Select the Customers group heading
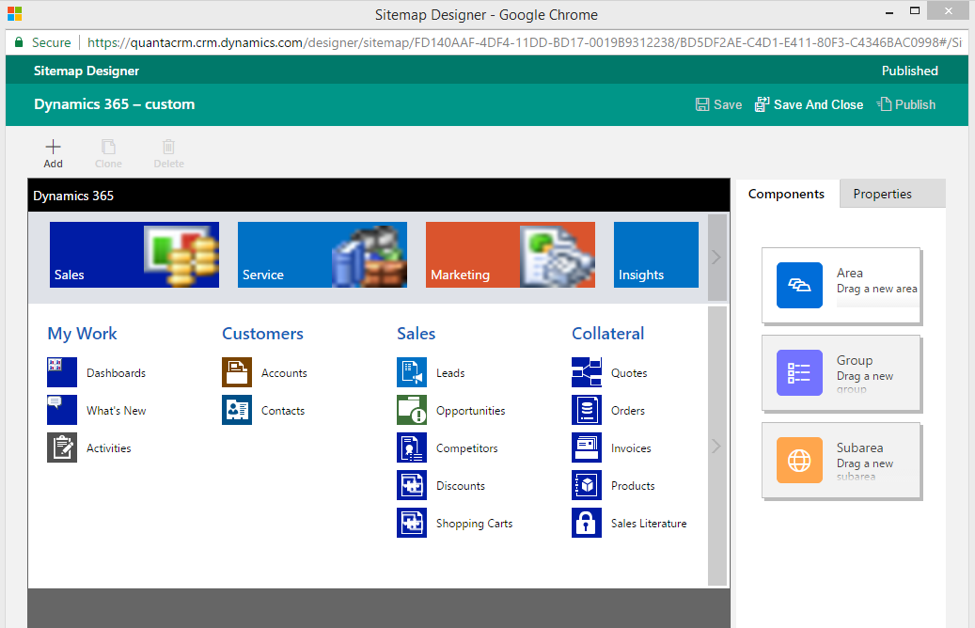Viewport: 975px width, 628px height. pyautogui.click(x=262, y=333)
